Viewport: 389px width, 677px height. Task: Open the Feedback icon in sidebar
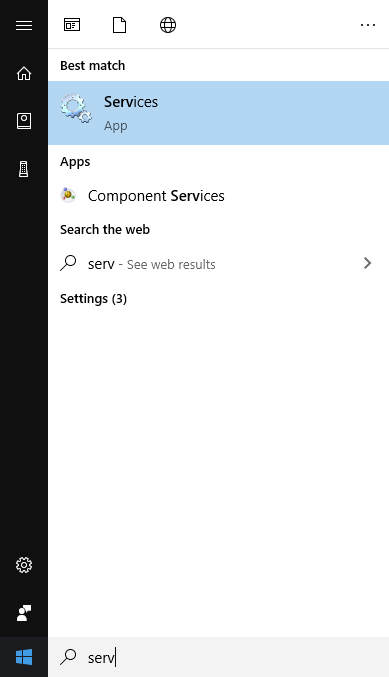tap(24, 613)
